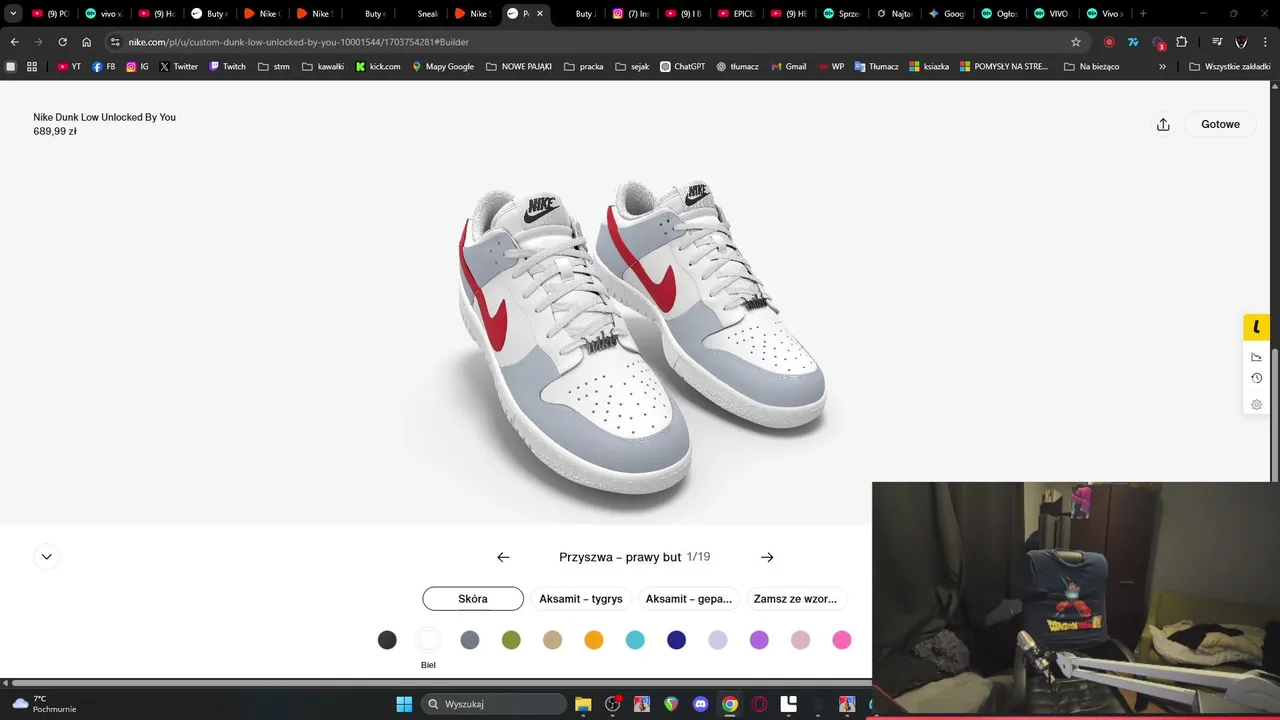Open the Twitch bookmark

pyautogui.click(x=227, y=67)
